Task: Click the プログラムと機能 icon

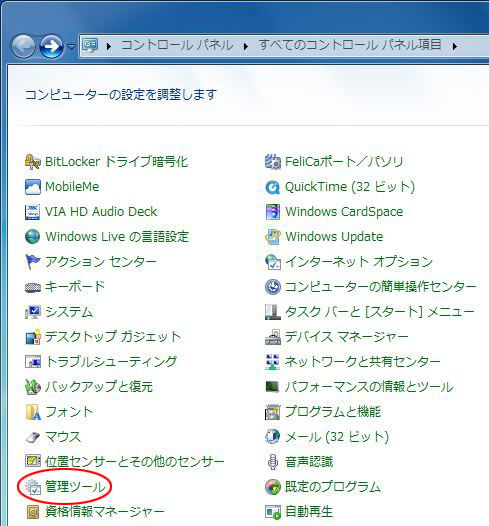Action: [273, 412]
